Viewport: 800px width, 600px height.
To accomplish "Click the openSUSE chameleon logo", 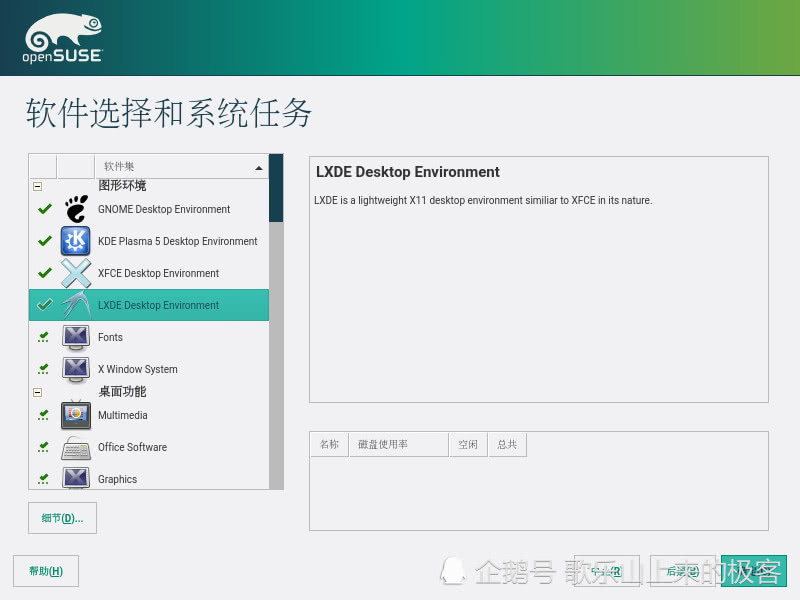I will point(63,38).
